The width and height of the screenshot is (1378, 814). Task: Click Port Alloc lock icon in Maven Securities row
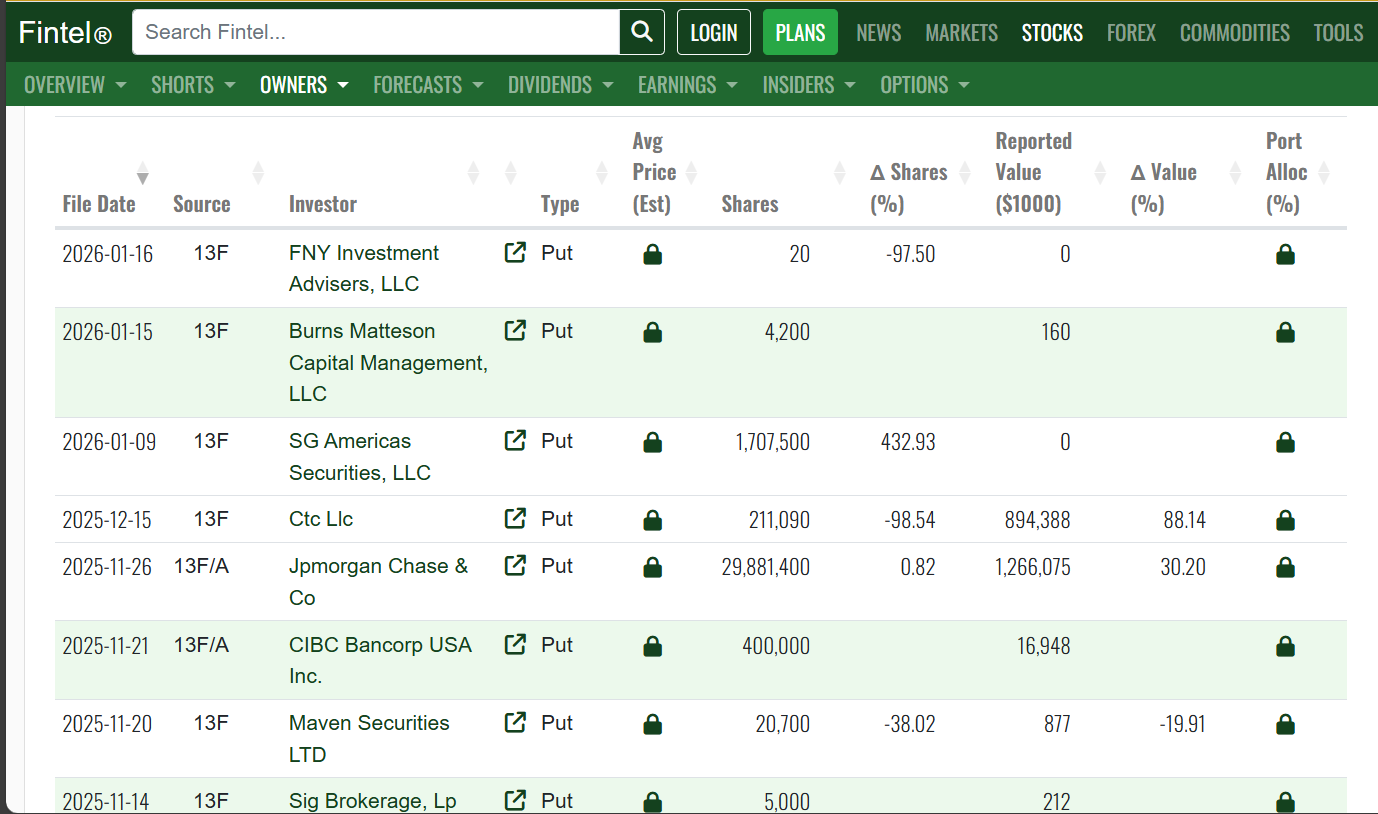[x=1285, y=724]
